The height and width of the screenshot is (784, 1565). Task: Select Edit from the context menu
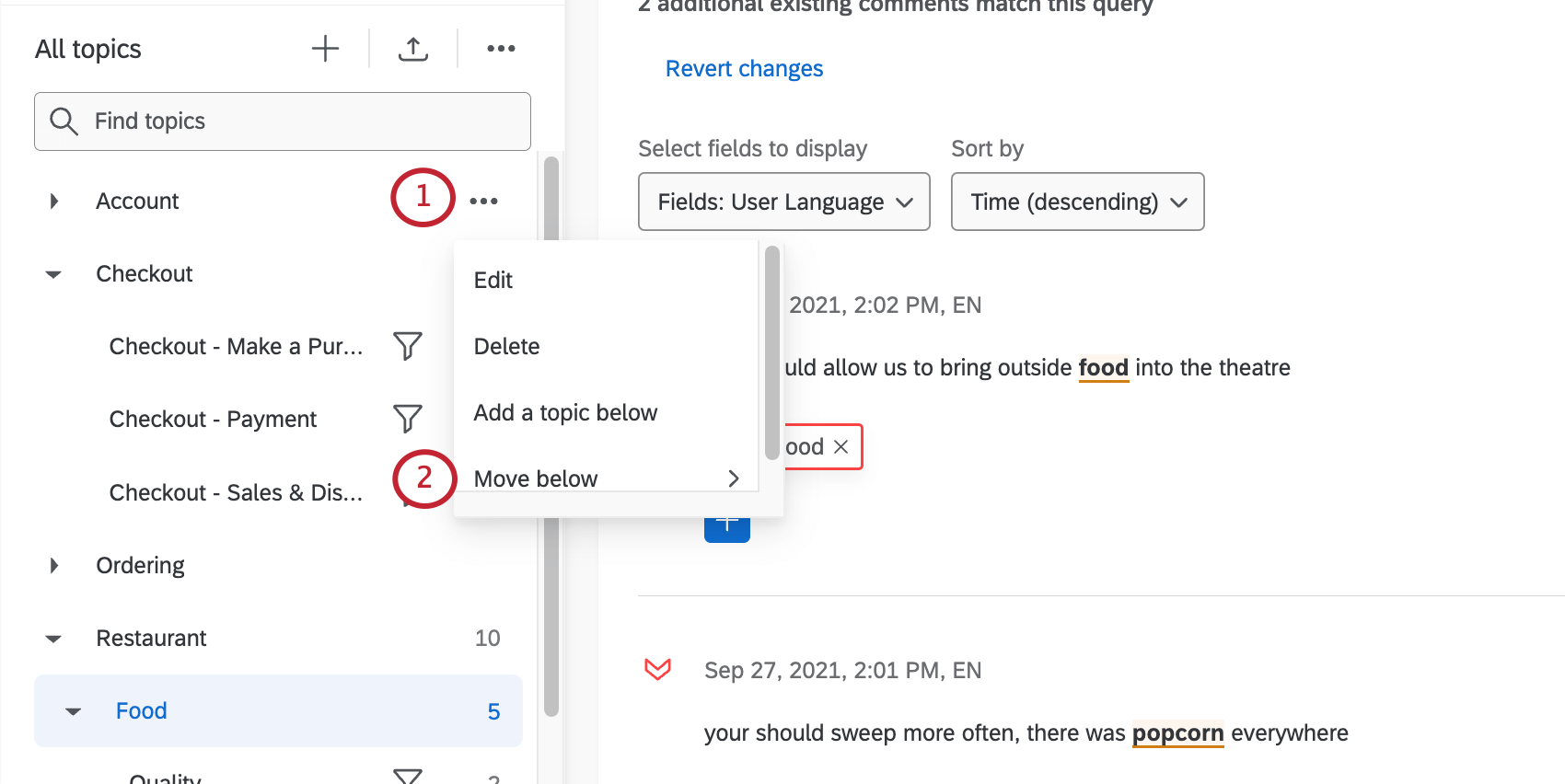[x=493, y=280]
